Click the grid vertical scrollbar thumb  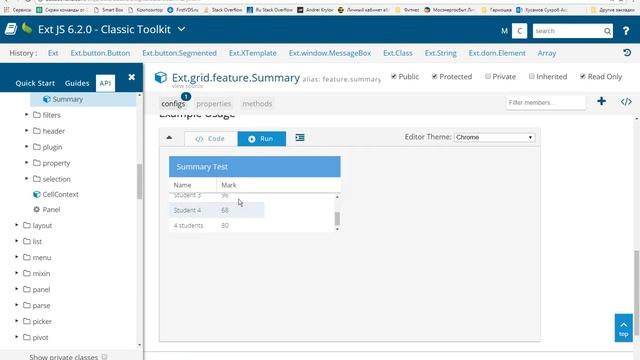pyautogui.click(x=337, y=219)
